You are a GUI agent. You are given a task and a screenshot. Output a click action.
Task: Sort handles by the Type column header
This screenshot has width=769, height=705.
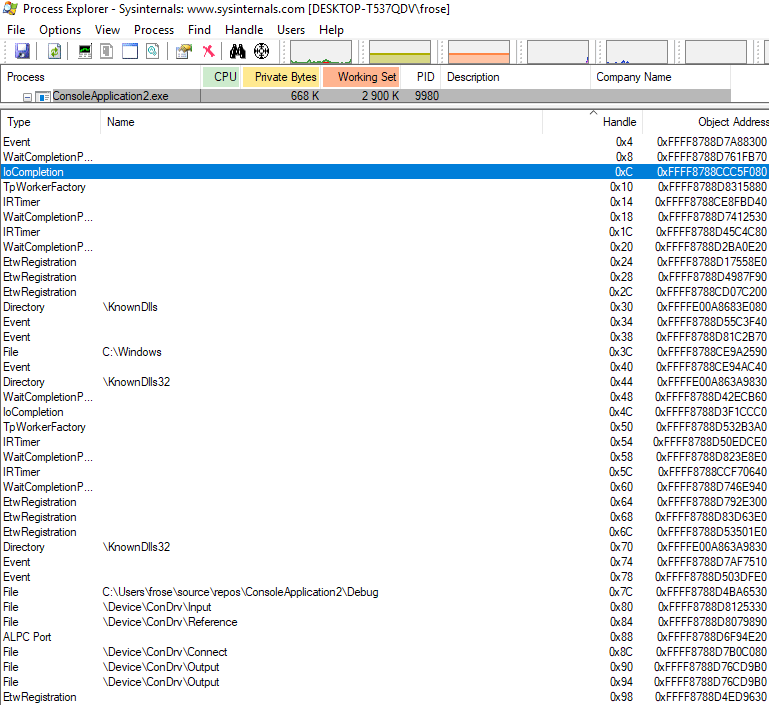(x=51, y=122)
